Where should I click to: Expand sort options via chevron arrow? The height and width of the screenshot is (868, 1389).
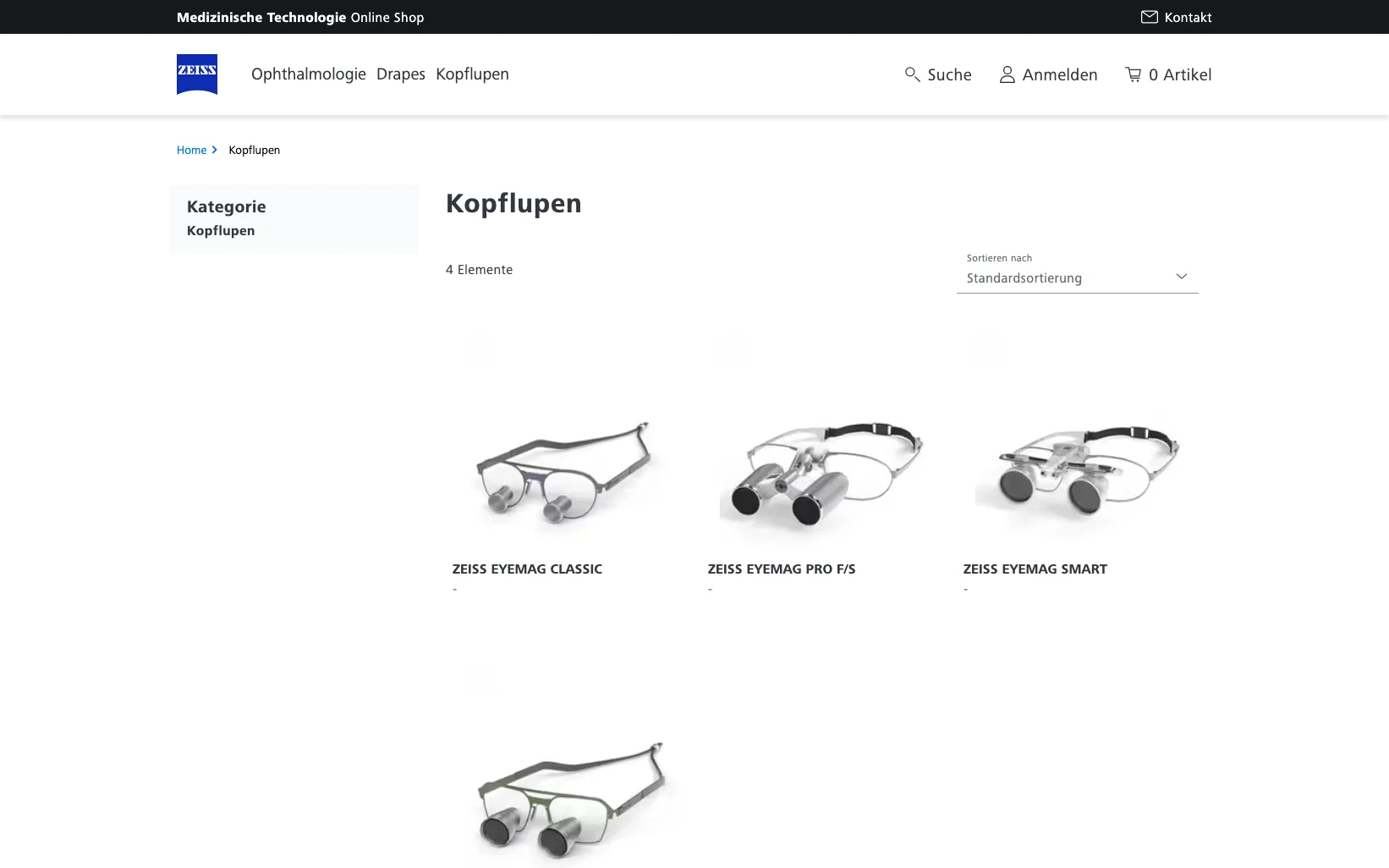pyautogui.click(x=1182, y=277)
